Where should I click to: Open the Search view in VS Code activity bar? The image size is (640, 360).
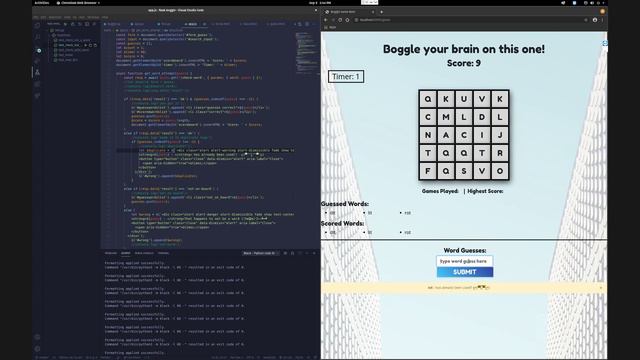pyautogui.click(x=38, y=37)
